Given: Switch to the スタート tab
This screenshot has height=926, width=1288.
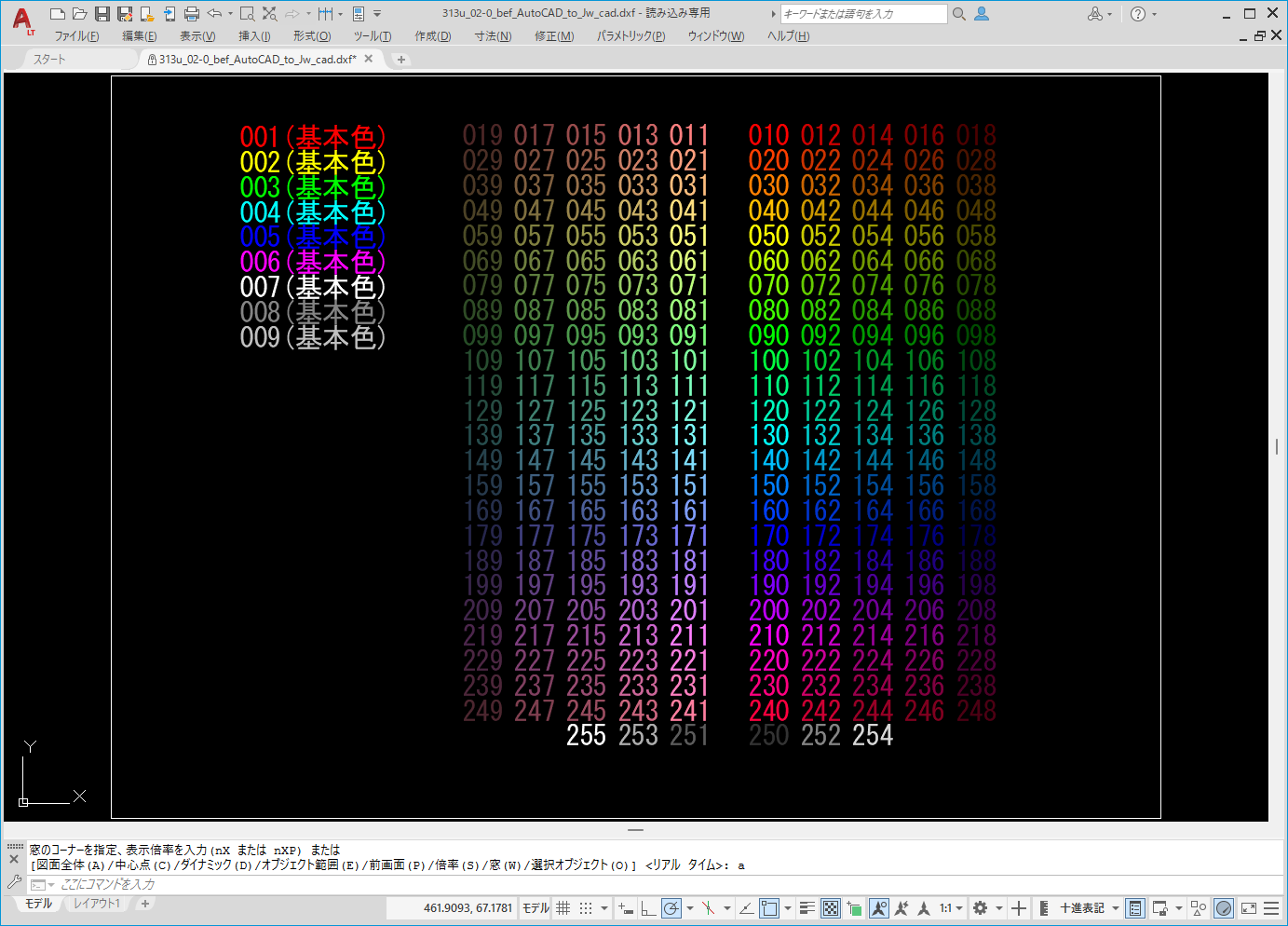Looking at the screenshot, I should click(50, 60).
